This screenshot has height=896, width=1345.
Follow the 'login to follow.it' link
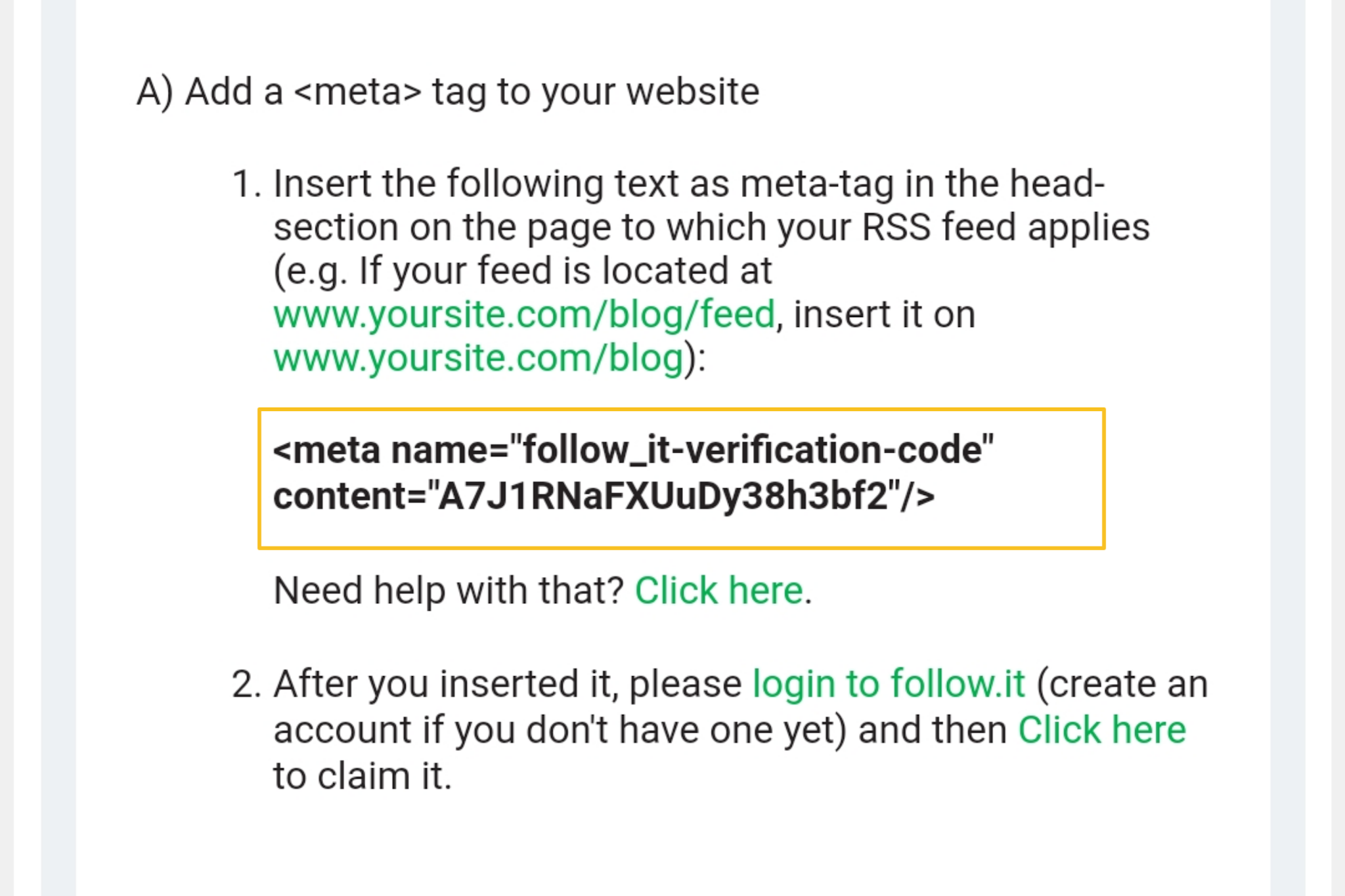tap(889, 684)
